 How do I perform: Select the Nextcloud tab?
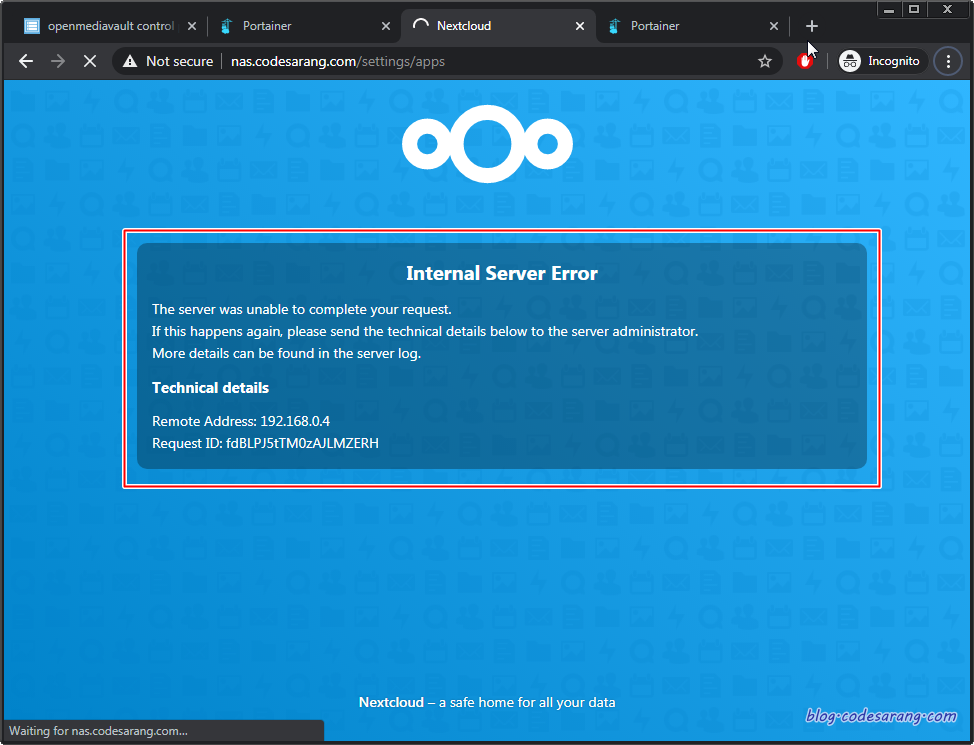tap(497, 26)
